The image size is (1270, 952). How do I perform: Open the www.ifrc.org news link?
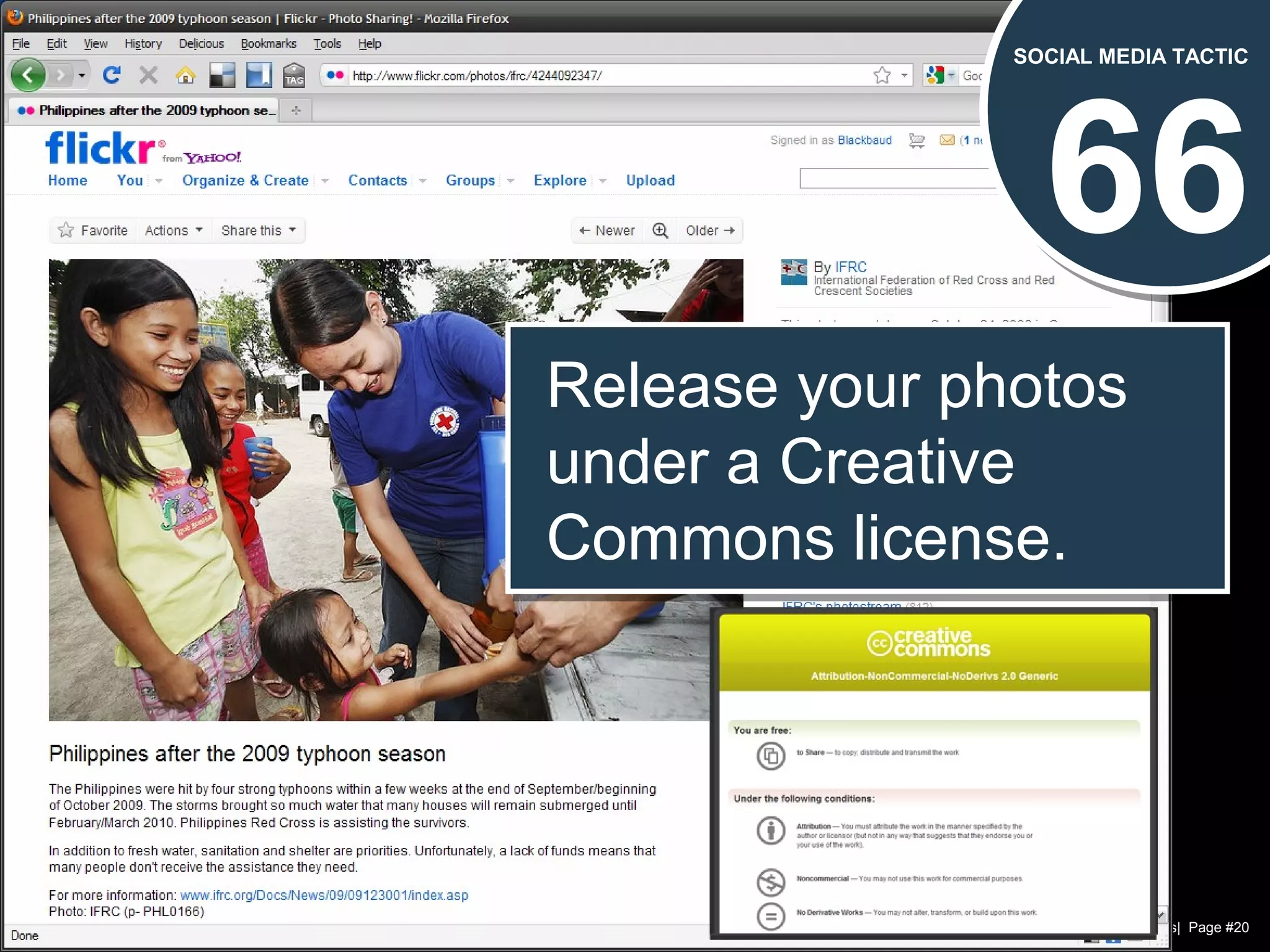[324, 895]
